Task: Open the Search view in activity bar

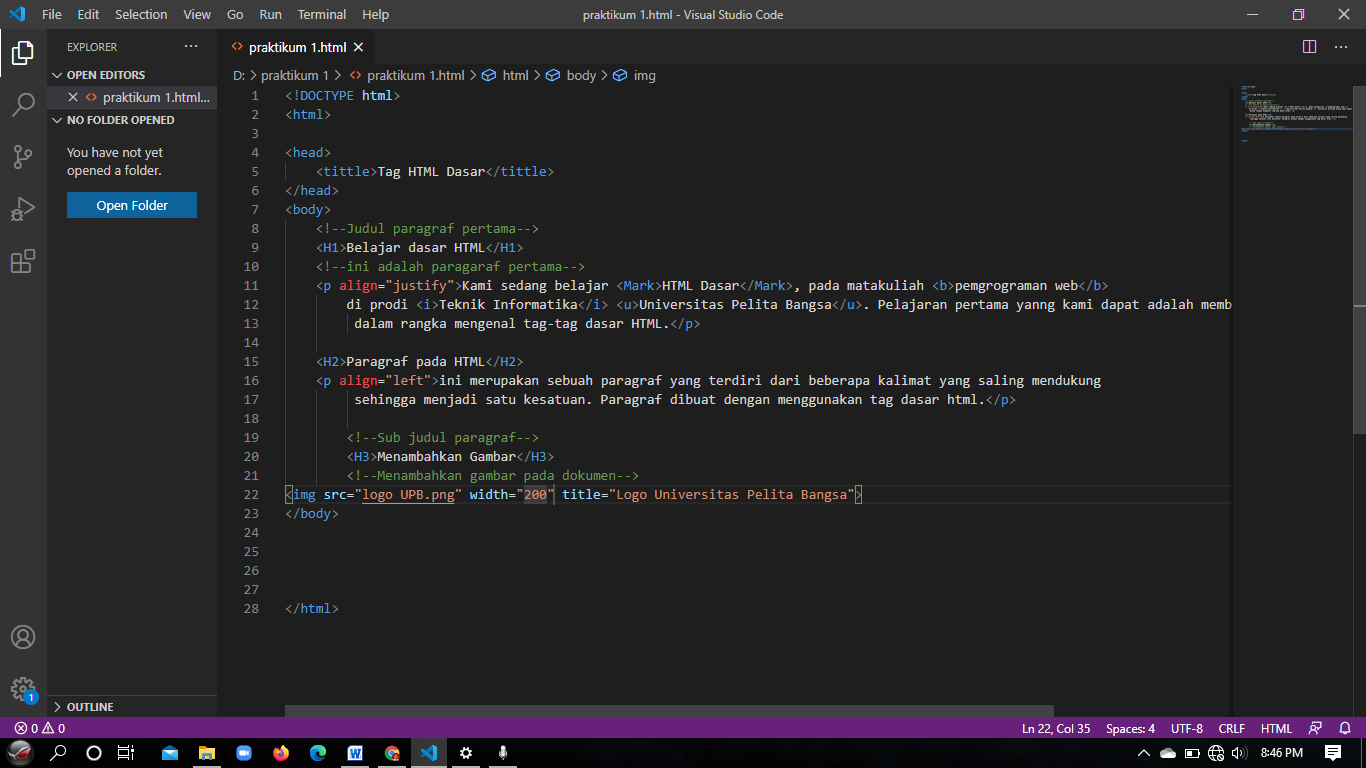Action: (x=23, y=105)
